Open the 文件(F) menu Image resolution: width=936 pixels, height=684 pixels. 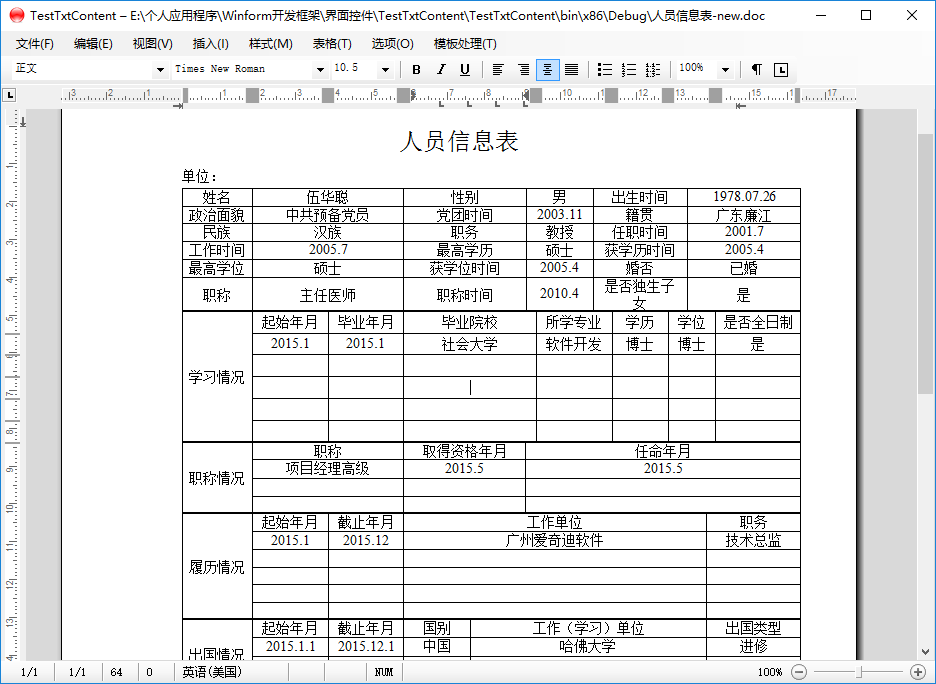click(x=35, y=44)
